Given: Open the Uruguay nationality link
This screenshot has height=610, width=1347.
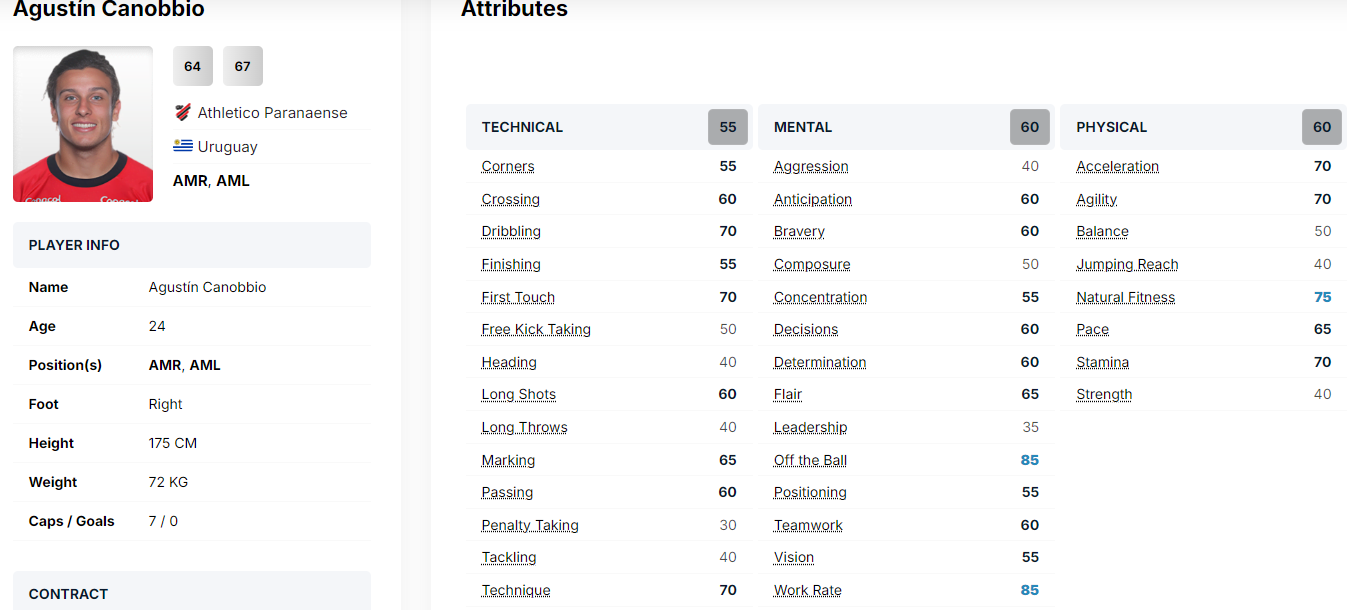Looking at the screenshot, I should tap(227, 147).
